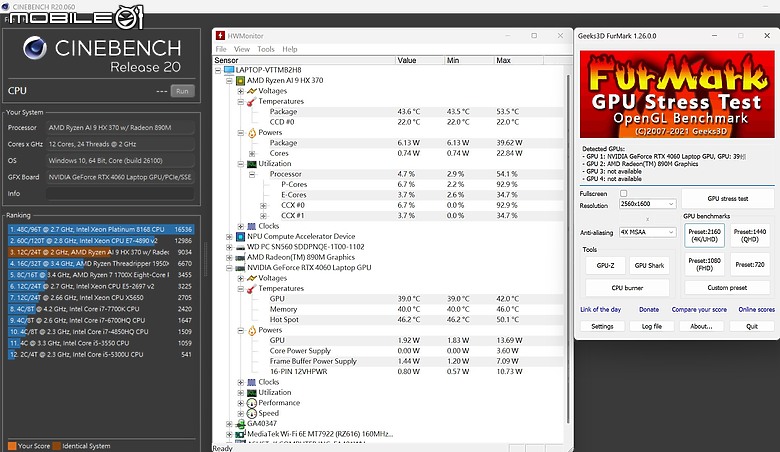
Task: Click the Cinebench Info input field
Action: 120,193
